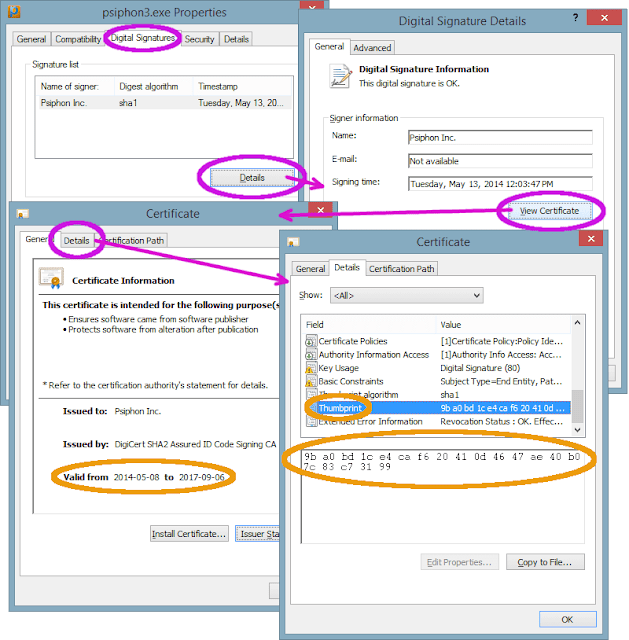Click the Key Usage warning icon
The height and width of the screenshot is (640, 629).
311,368
